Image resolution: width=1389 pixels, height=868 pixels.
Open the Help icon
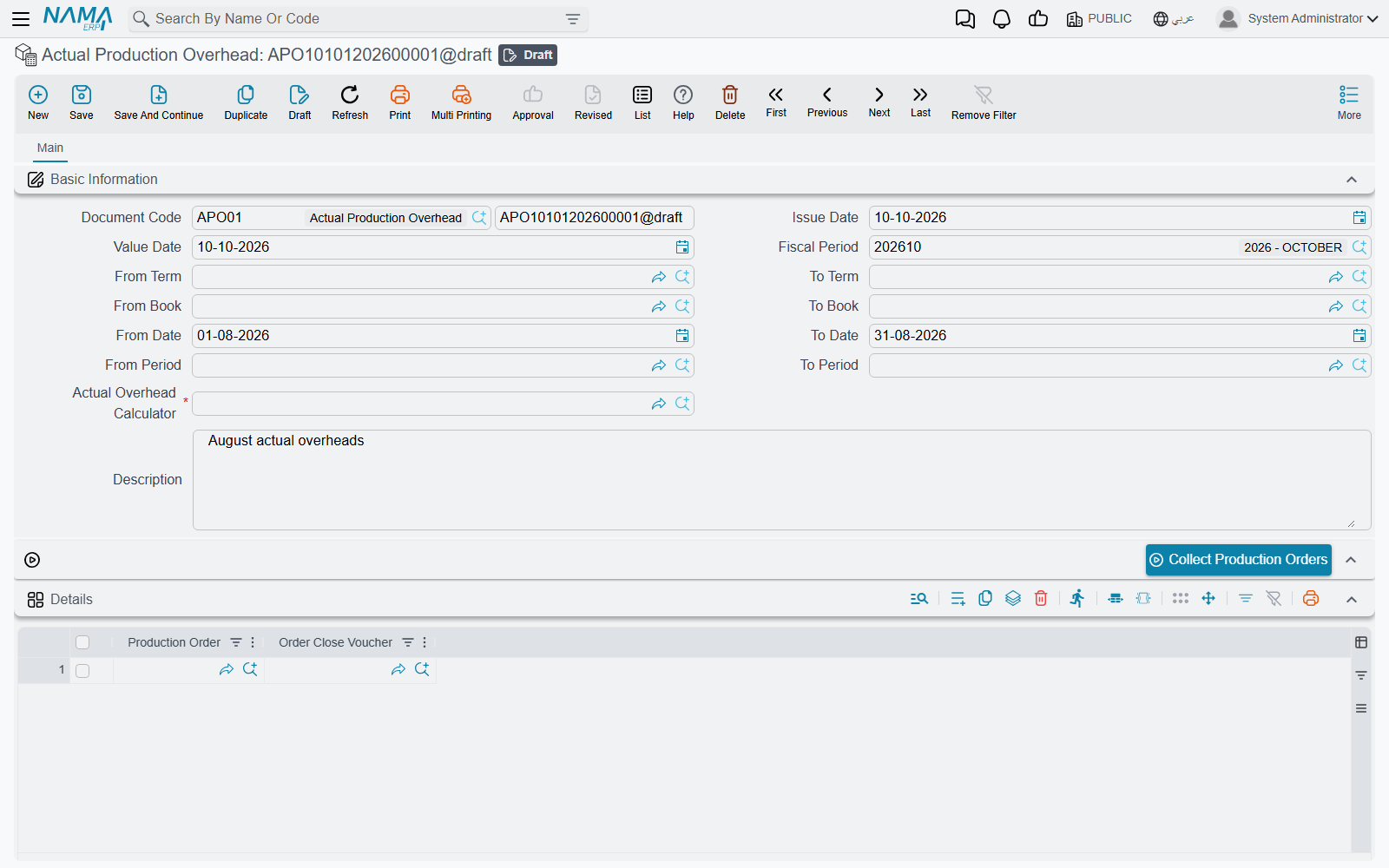click(683, 95)
